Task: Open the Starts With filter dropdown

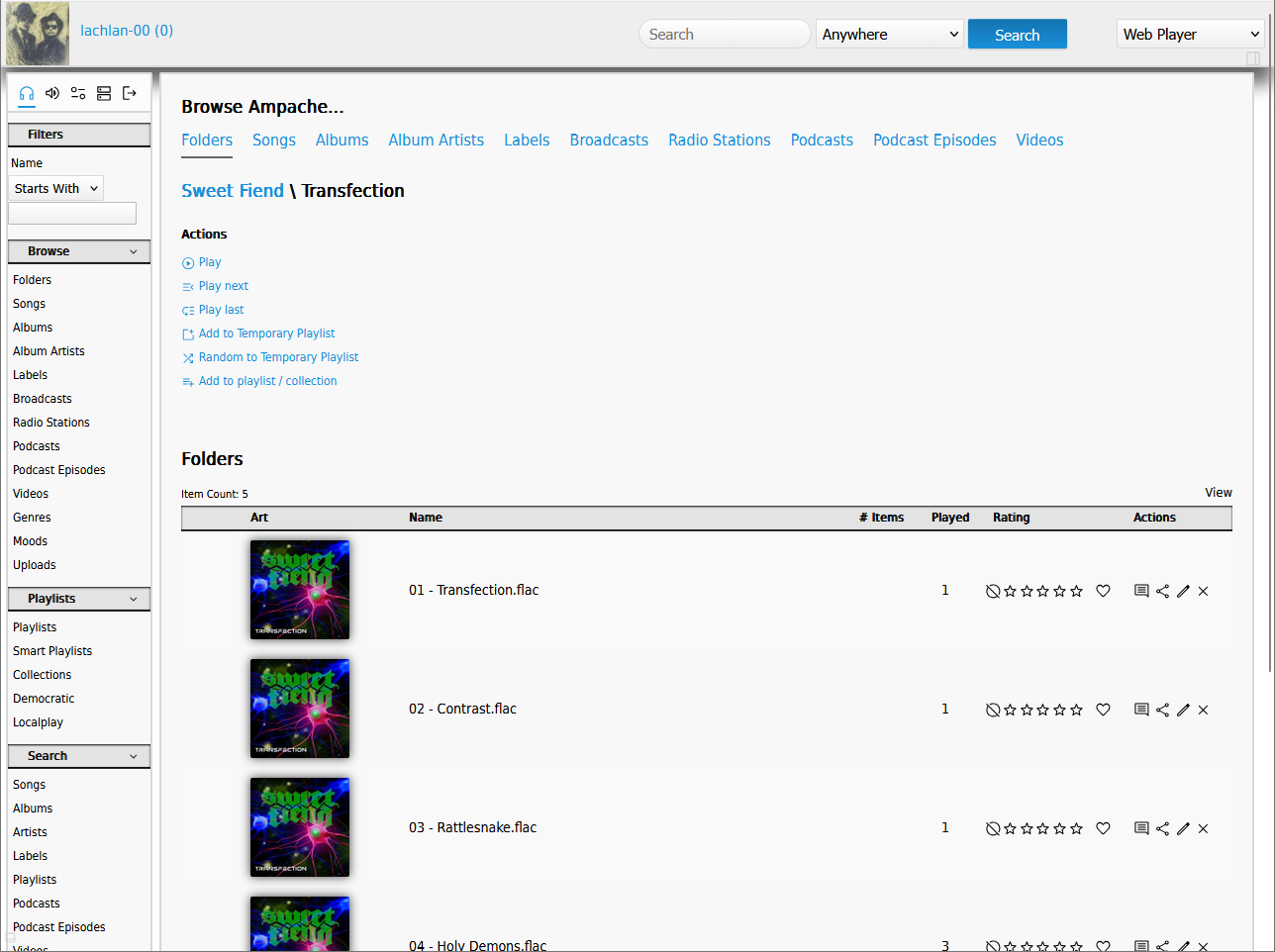Action: pos(55,188)
